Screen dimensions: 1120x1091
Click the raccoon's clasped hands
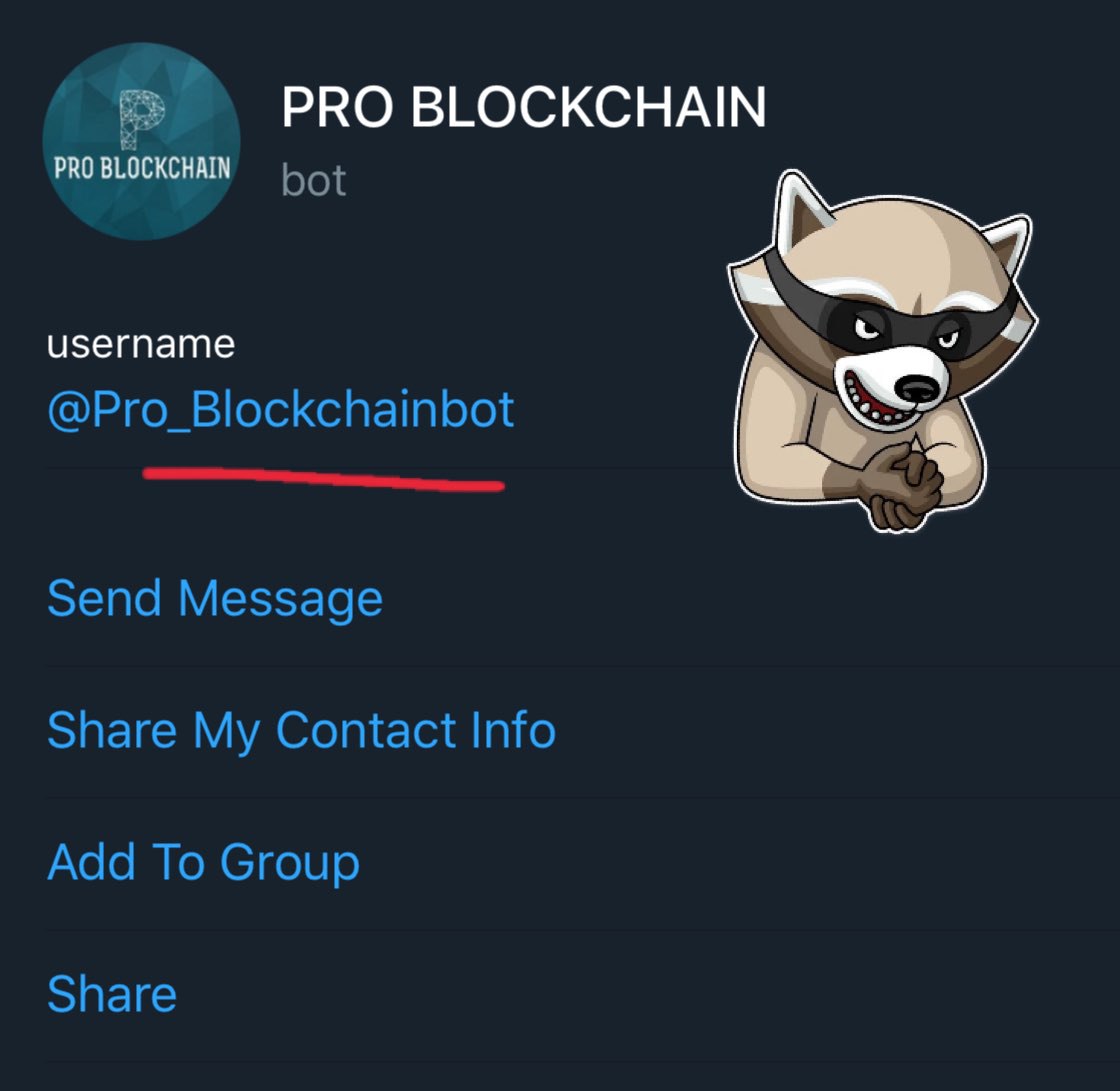(x=898, y=484)
